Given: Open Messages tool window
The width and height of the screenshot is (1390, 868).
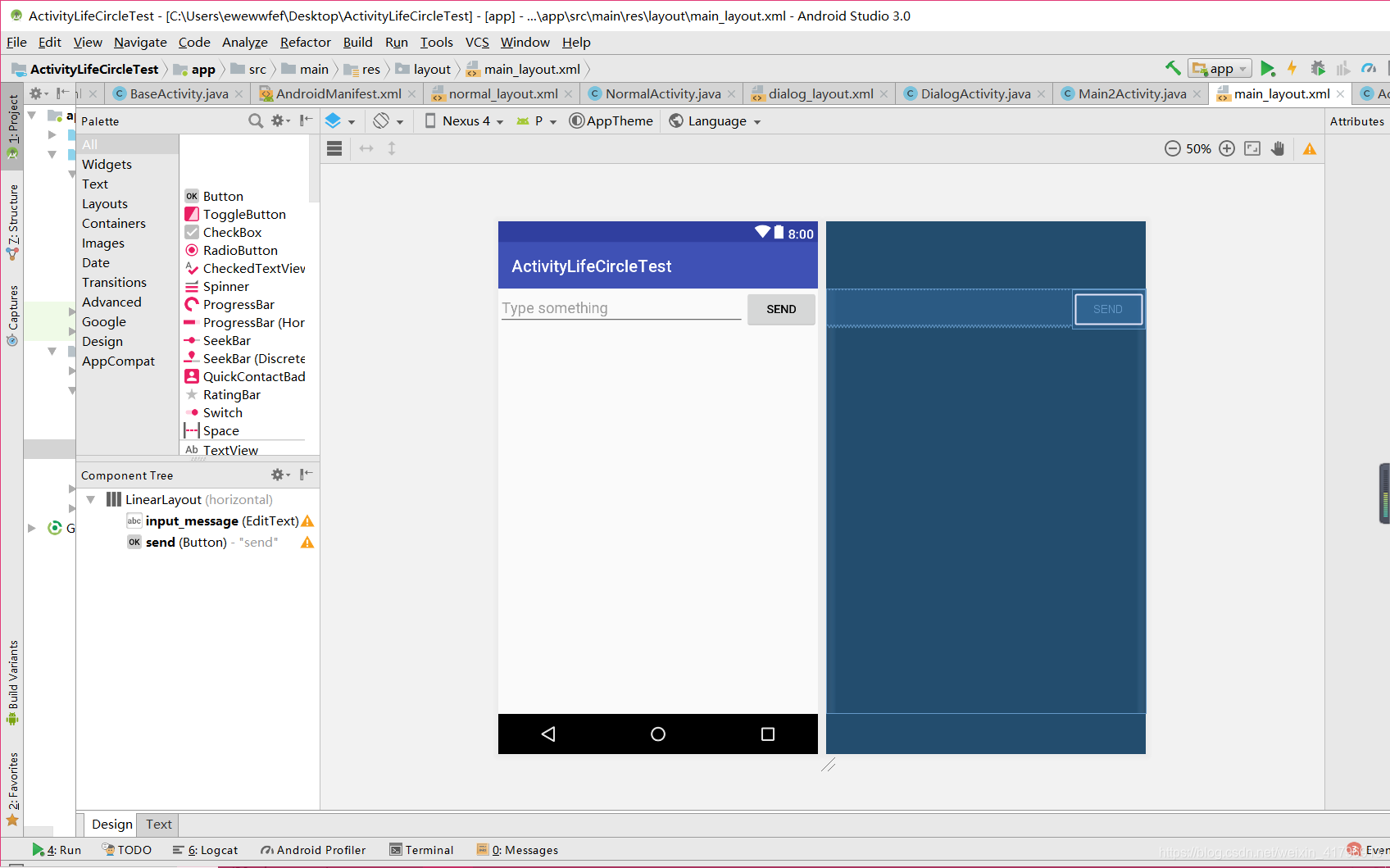Looking at the screenshot, I should [517, 850].
